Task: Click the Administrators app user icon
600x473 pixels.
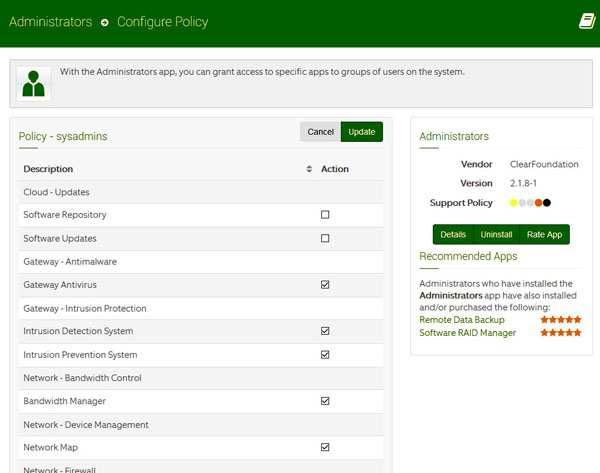Action: 34,83
